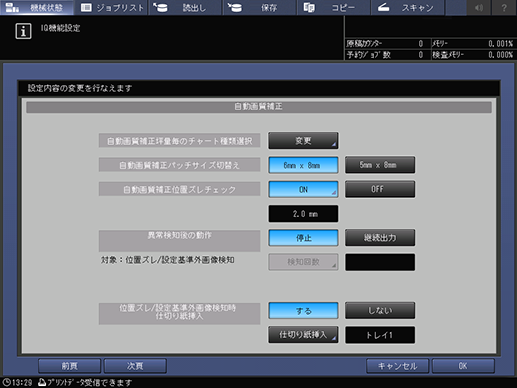Switch to the コピー tab
The width and height of the screenshot is (517, 388).
click(x=334, y=7)
